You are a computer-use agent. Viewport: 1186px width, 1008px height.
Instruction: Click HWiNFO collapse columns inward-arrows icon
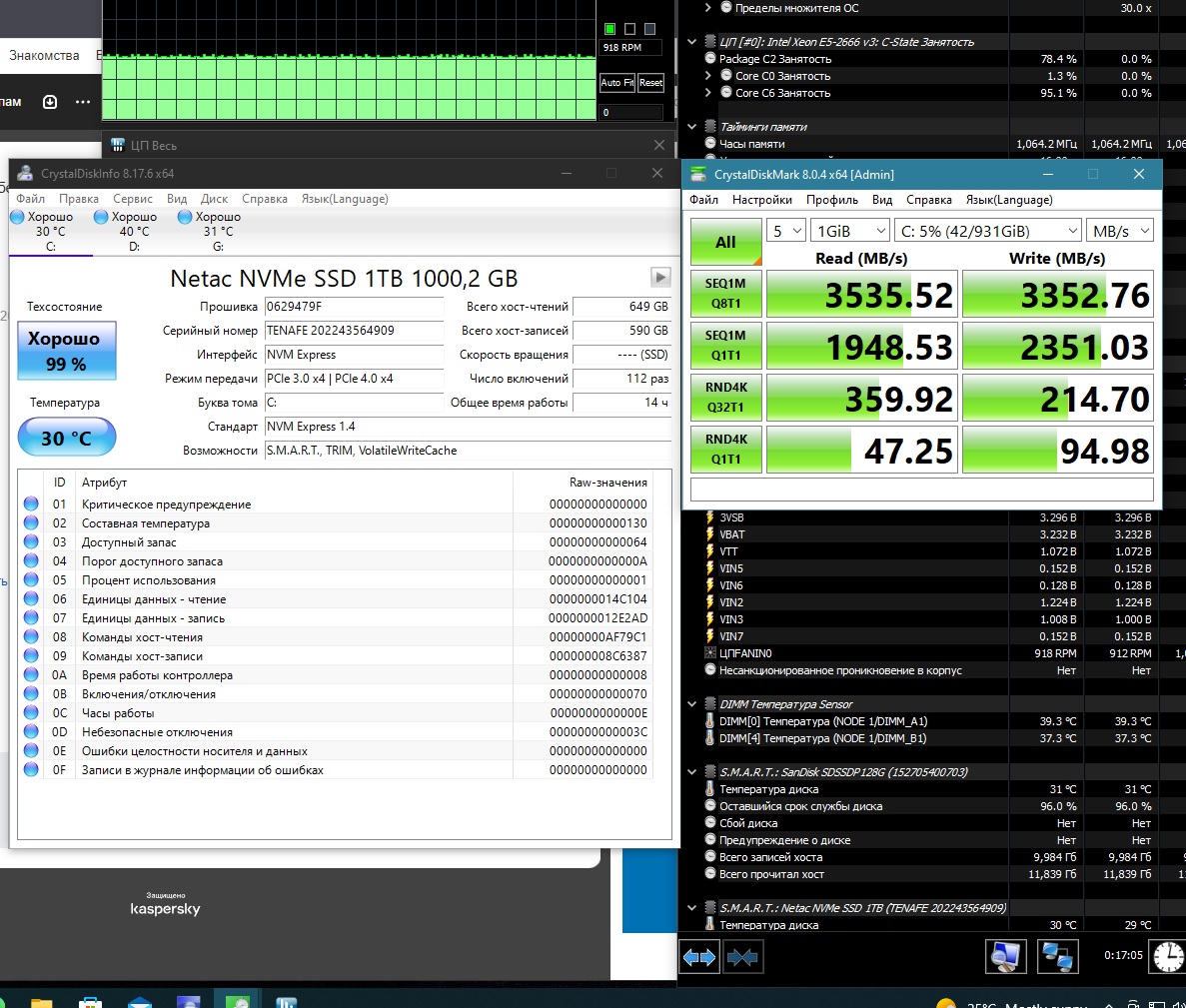742,957
